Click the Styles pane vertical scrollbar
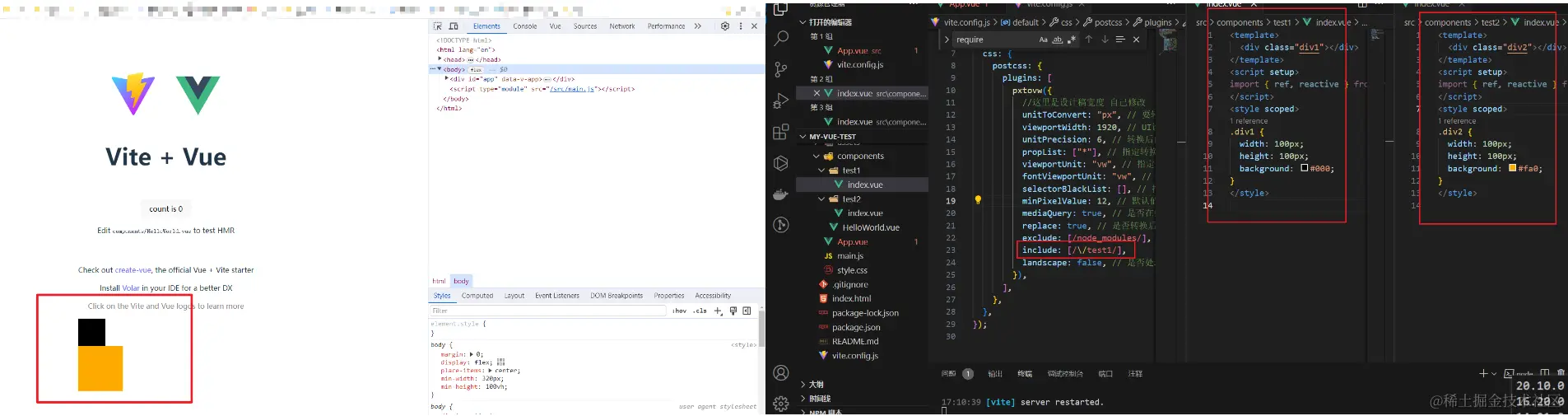Viewport: 1568px width, 416px height. click(x=761, y=330)
